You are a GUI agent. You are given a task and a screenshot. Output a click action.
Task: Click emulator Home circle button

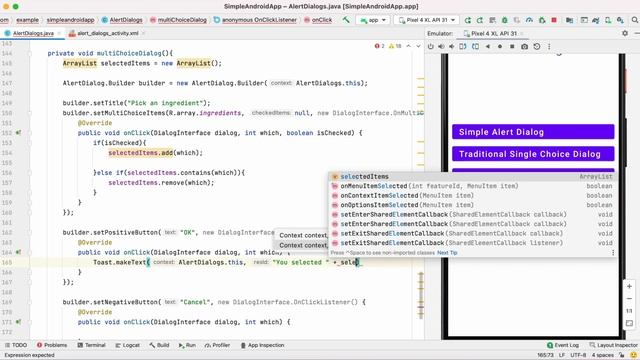500,47
